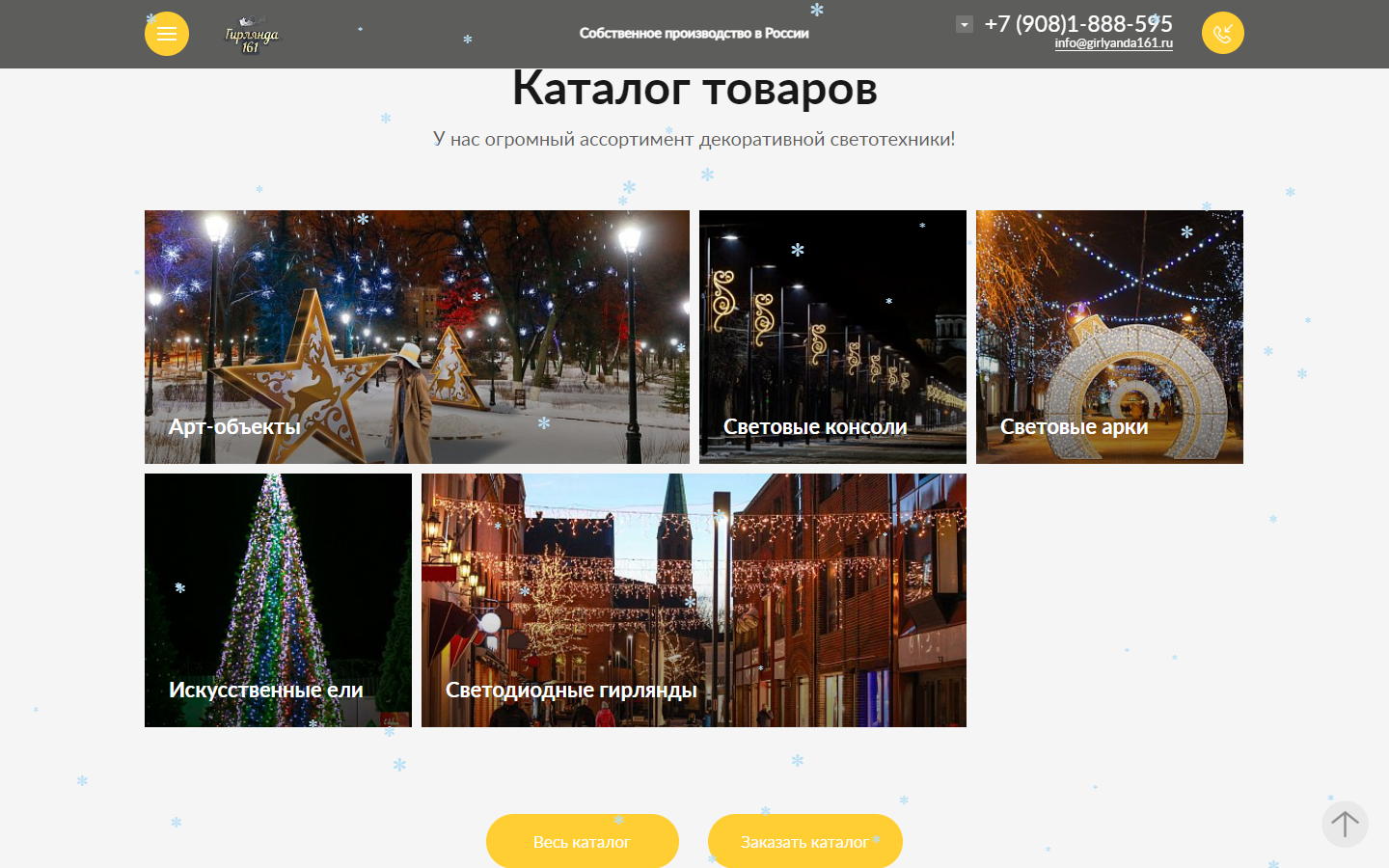Open the hamburger menu
The height and width of the screenshot is (868, 1389).
[167, 34]
